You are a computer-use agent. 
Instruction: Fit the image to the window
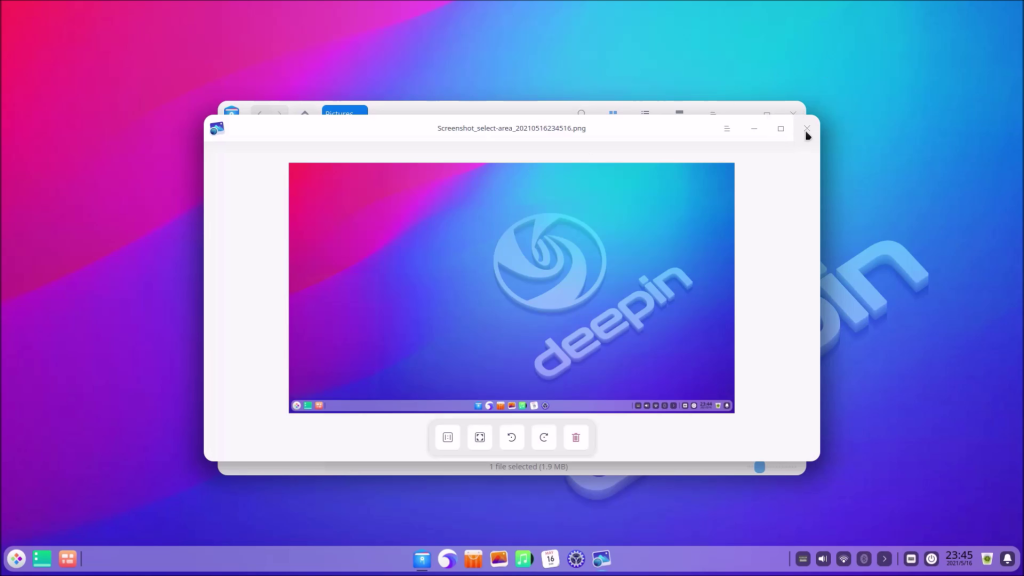click(480, 437)
